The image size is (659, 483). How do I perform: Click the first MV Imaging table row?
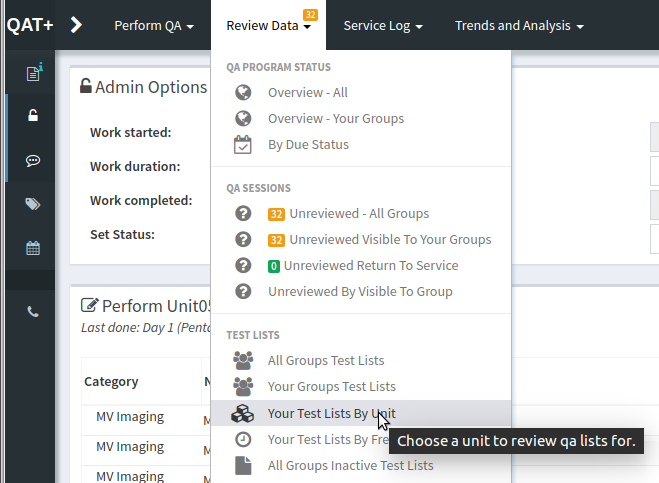click(130, 417)
